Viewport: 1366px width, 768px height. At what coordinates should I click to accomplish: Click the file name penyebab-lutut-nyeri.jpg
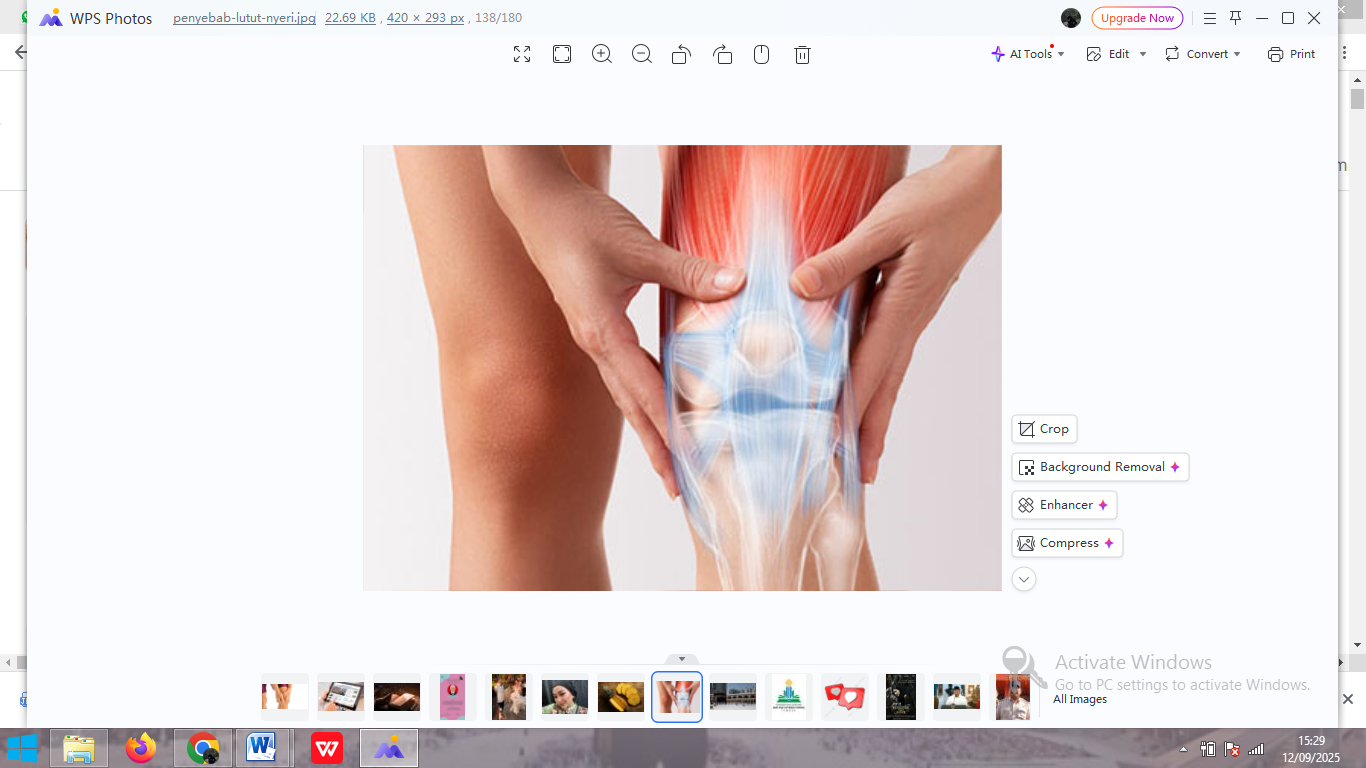tap(244, 18)
